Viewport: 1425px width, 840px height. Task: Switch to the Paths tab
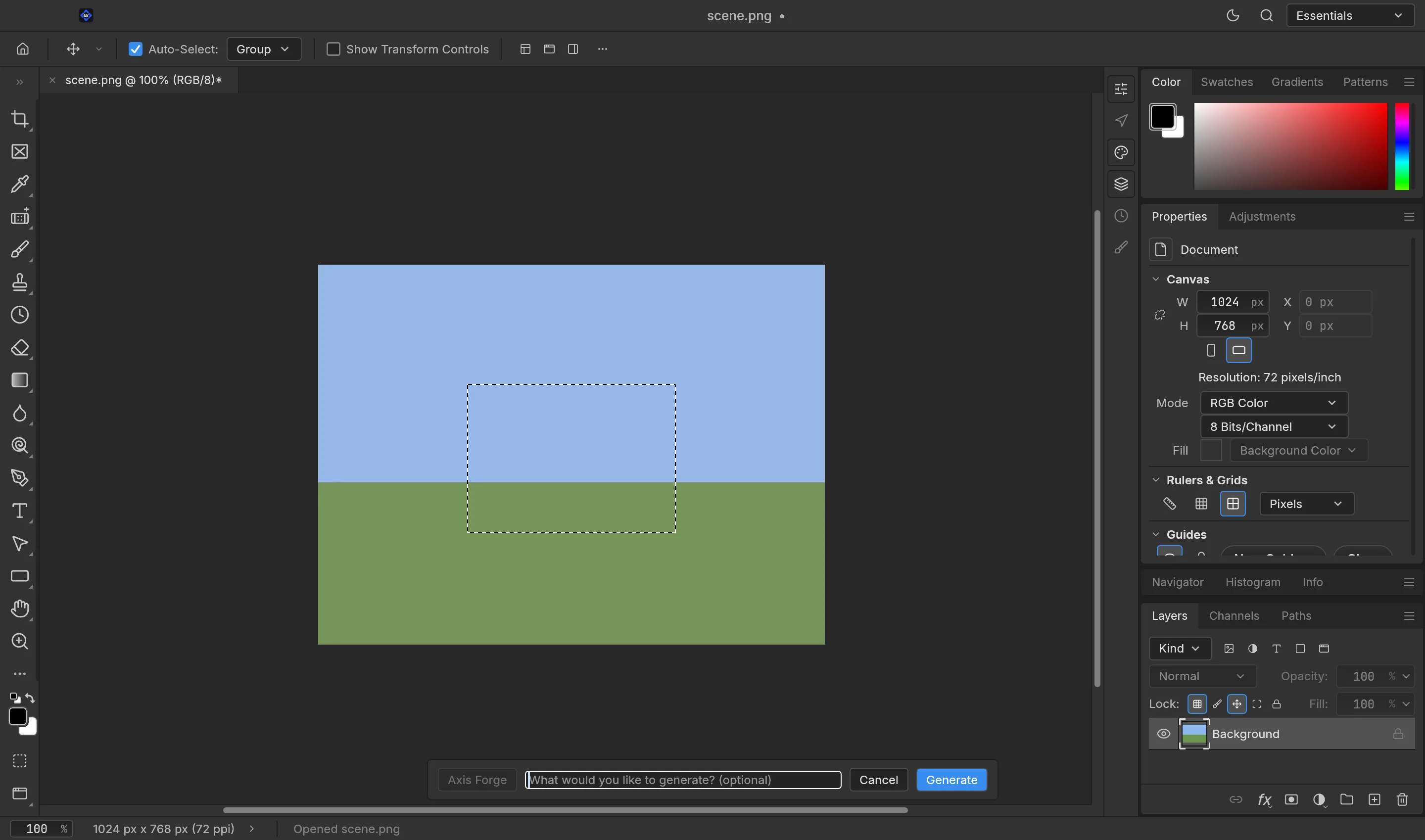pyautogui.click(x=1296, y=616)
